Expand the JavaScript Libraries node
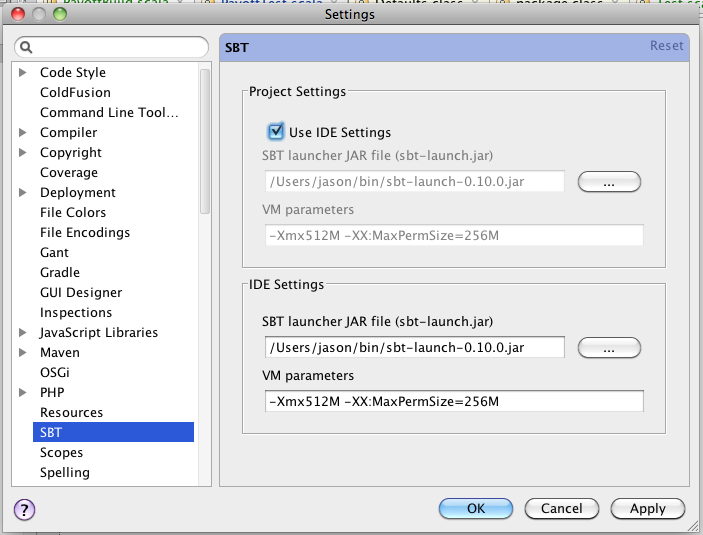703x535 pixels. [x=22, y=332]
